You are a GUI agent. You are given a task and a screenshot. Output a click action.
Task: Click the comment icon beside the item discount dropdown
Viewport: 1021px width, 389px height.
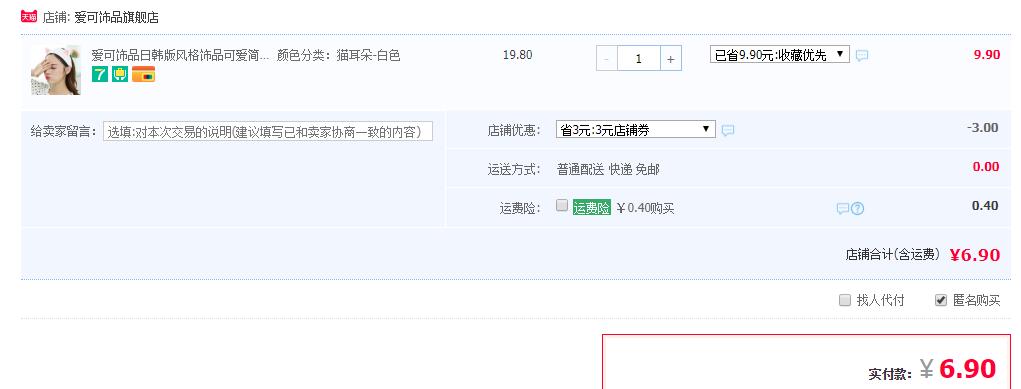(861, 56)
